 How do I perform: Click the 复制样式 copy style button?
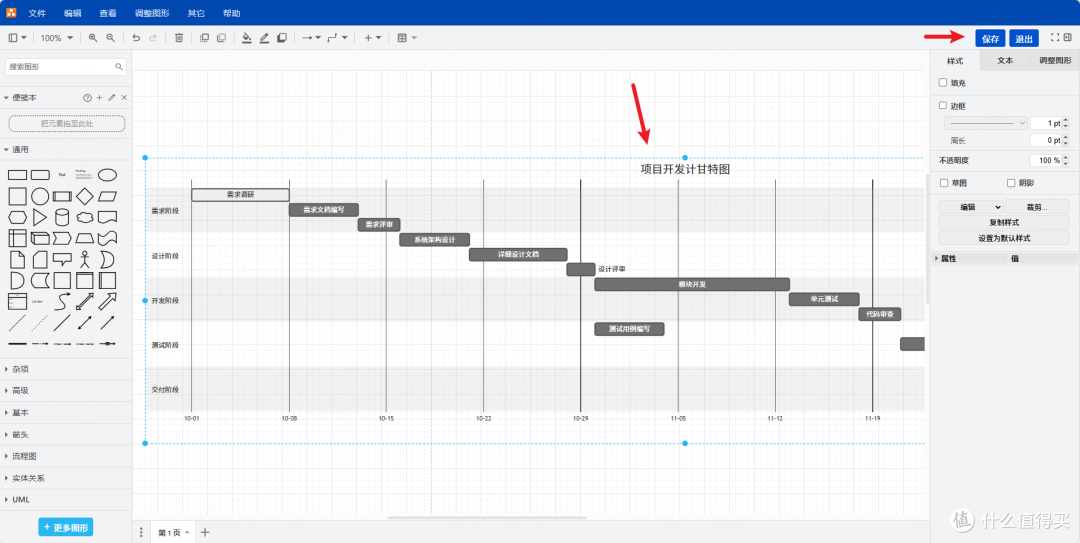pos(1004,223)
